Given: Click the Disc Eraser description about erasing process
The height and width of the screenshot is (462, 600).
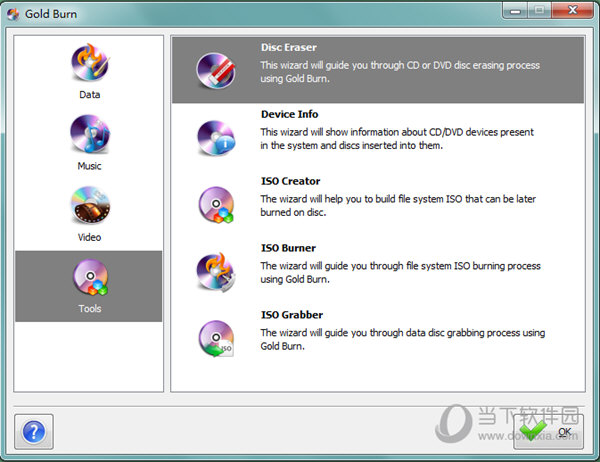Looking at the screenshot, I should (400, 72).
